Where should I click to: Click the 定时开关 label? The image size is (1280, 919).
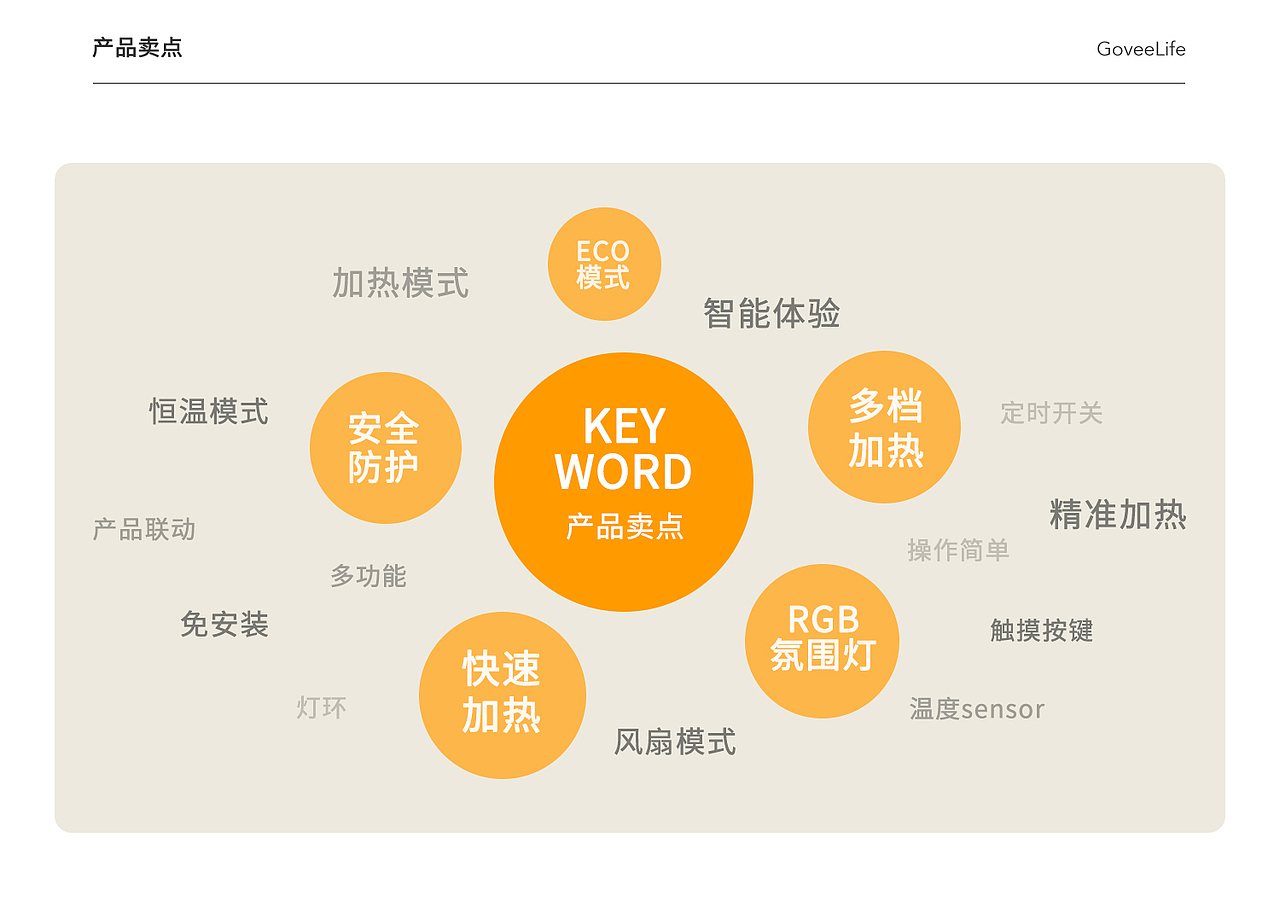pyautogui.click(x=1051, y=413)
